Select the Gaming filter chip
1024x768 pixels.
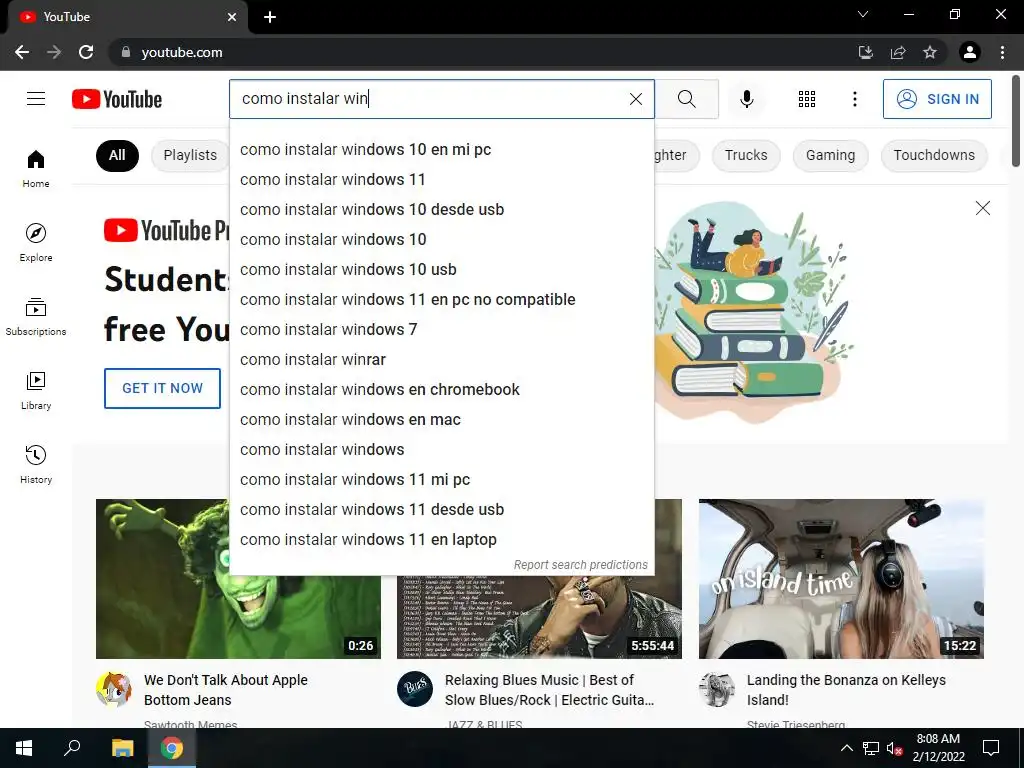[830, 155]
